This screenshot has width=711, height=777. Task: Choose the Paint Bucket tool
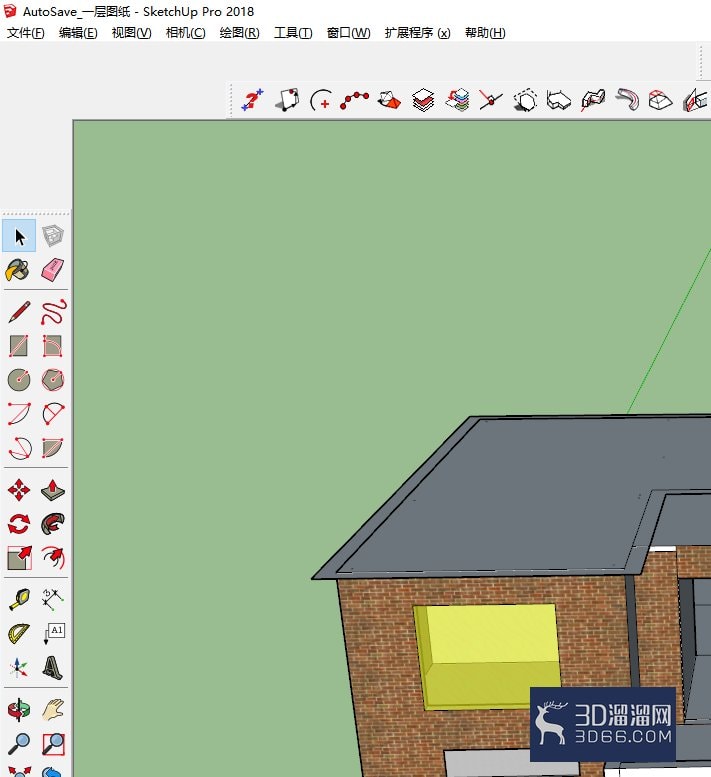[x=18, y=271]
